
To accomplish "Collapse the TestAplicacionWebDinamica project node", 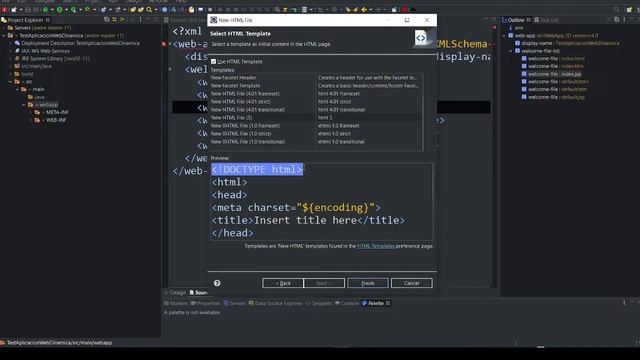I will (x=4, y=36).
